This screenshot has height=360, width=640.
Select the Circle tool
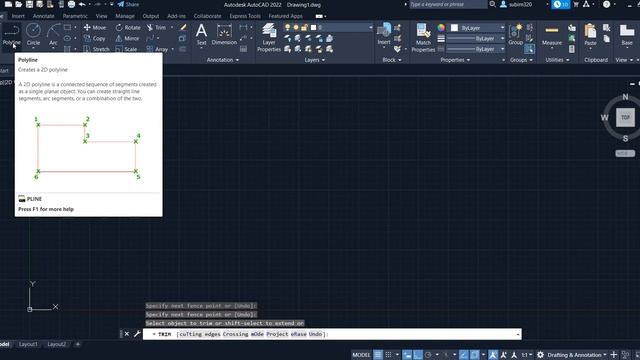click(33, 35)
